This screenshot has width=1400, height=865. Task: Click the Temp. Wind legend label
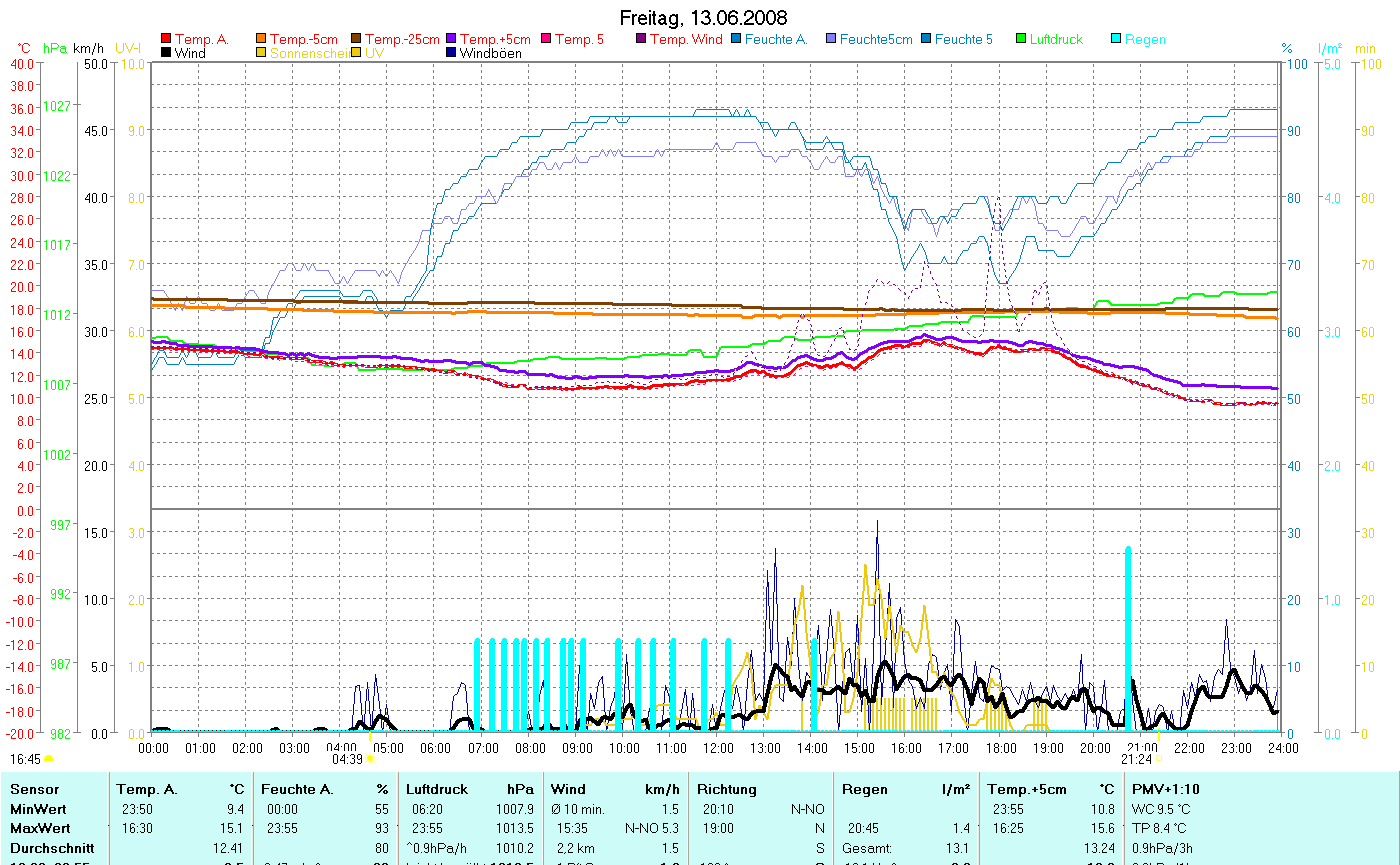[x=685, y=40]
